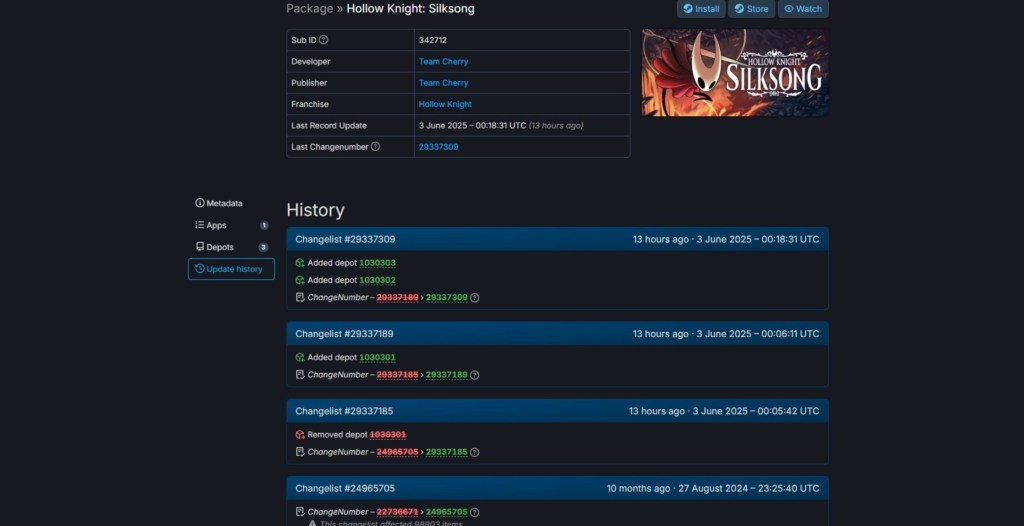Image resolution: width=1024 pixels, height=526 pixels.
Task: Click the new value 29337189 in green
Action: point(447,375)
